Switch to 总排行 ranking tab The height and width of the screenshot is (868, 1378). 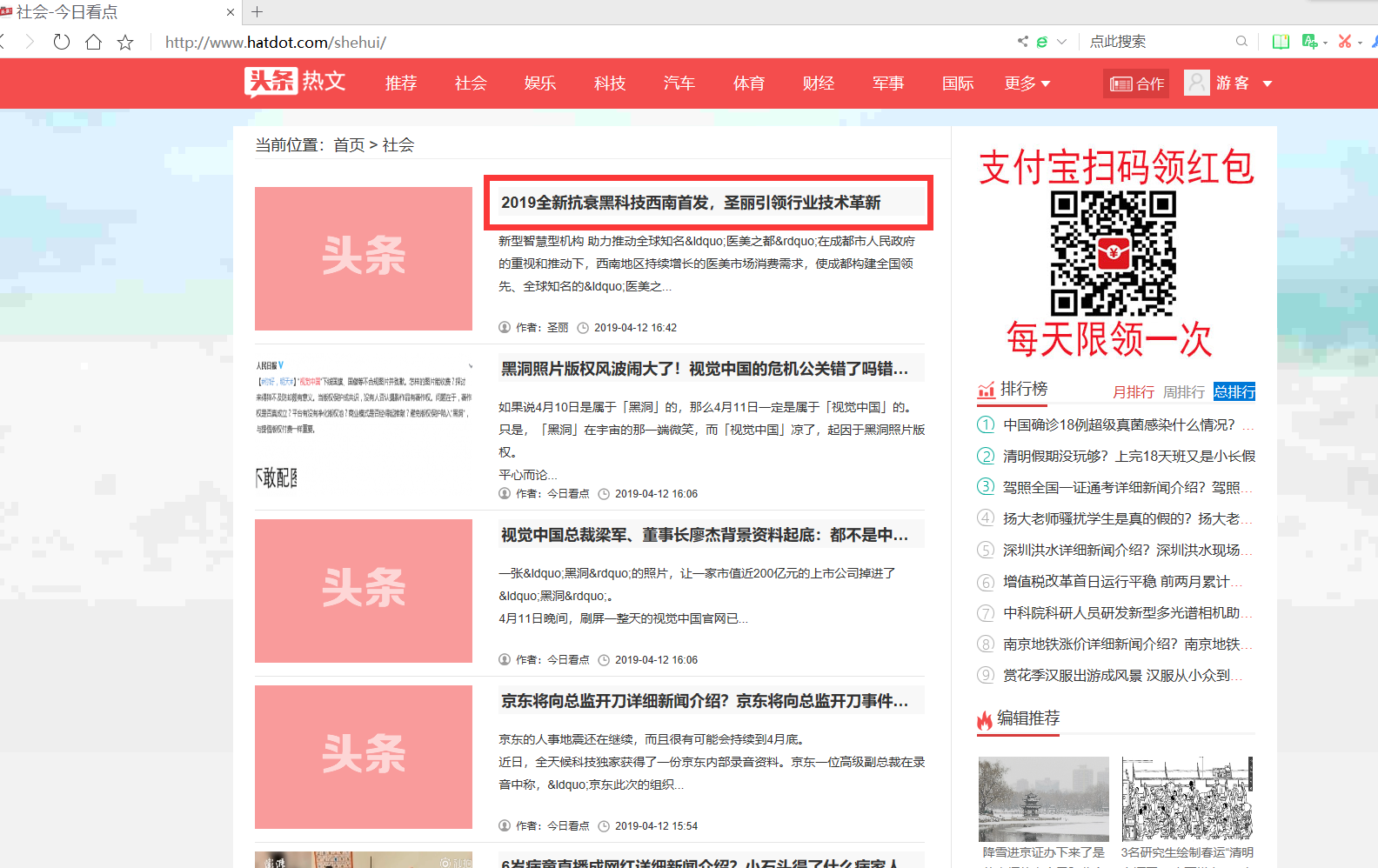[x=1234, y=392]
